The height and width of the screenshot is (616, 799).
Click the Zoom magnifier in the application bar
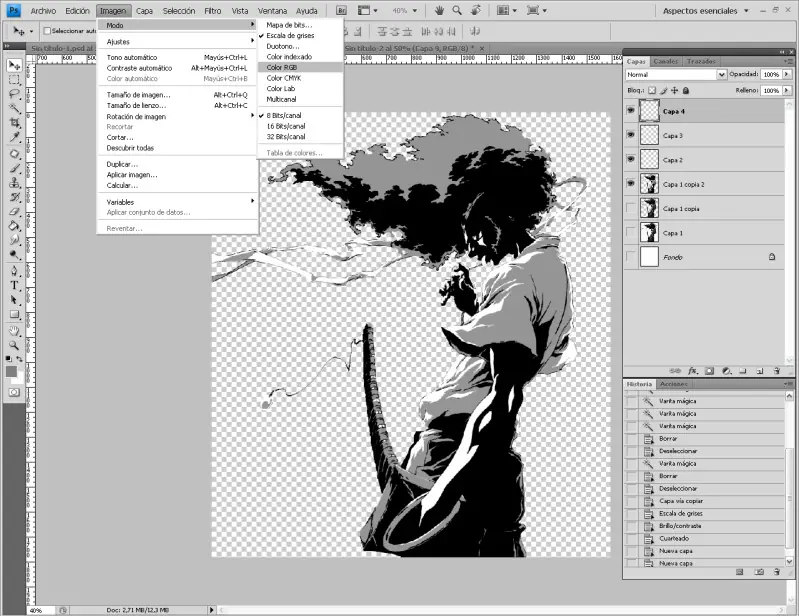tap(457, 10)
